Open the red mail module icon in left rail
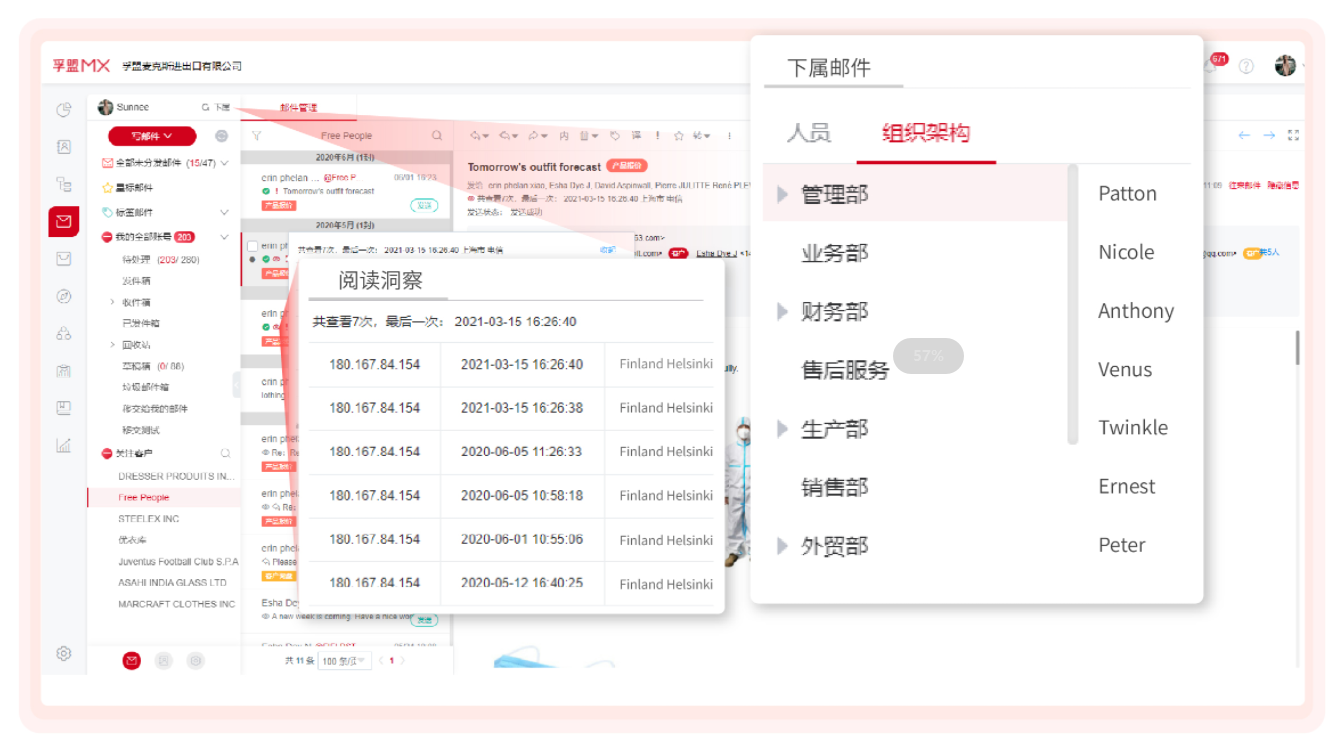 click(x=63, y=221)
